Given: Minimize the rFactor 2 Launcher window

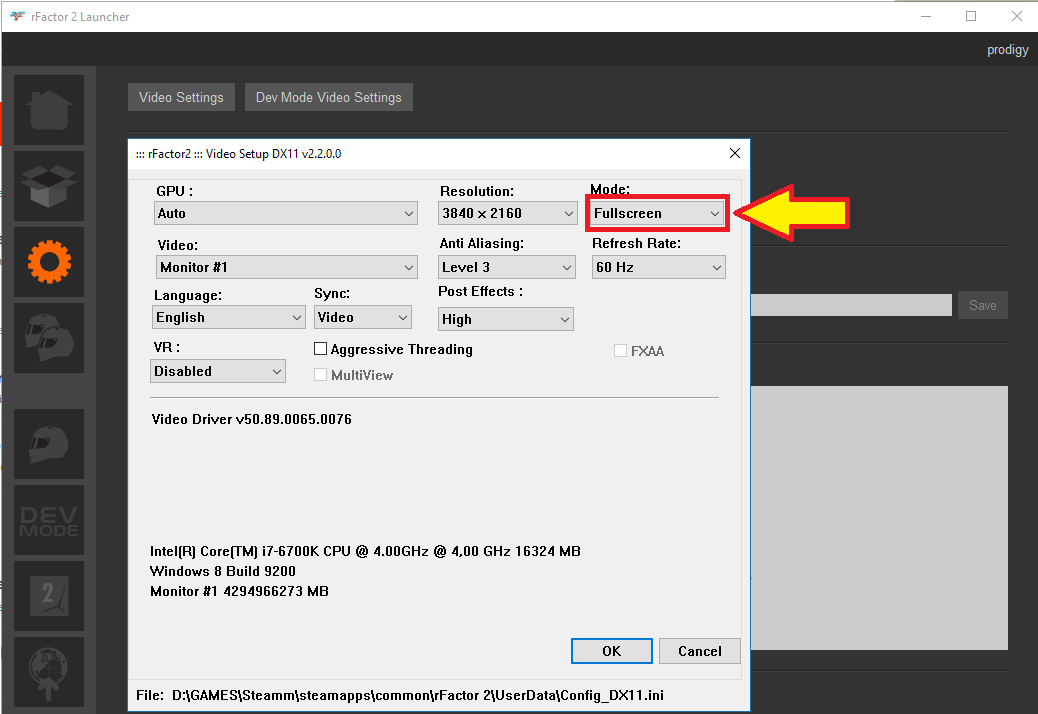Looking at the screenshot, I should pos(926,17).
